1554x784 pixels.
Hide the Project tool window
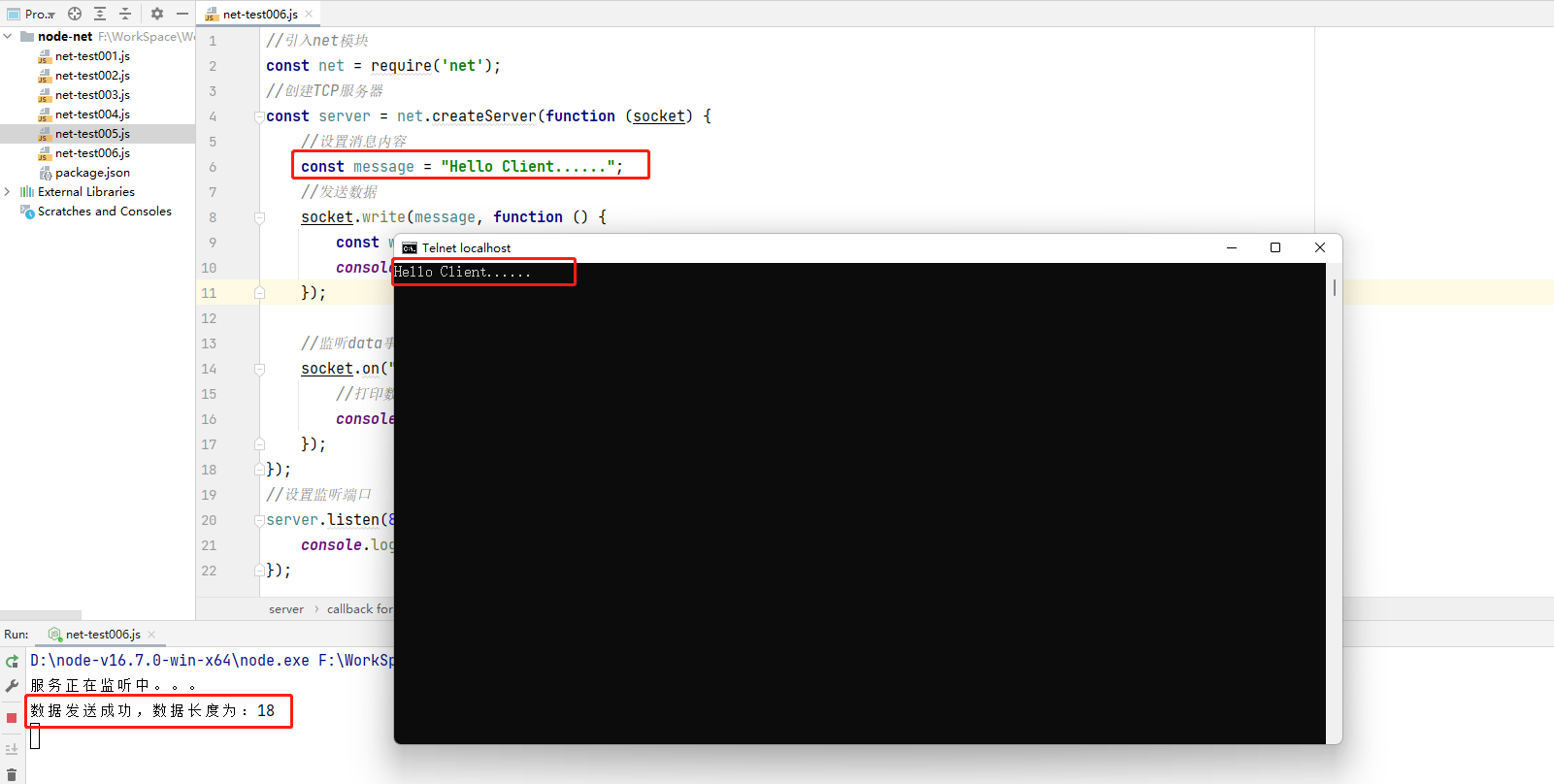tap(182, 14)
